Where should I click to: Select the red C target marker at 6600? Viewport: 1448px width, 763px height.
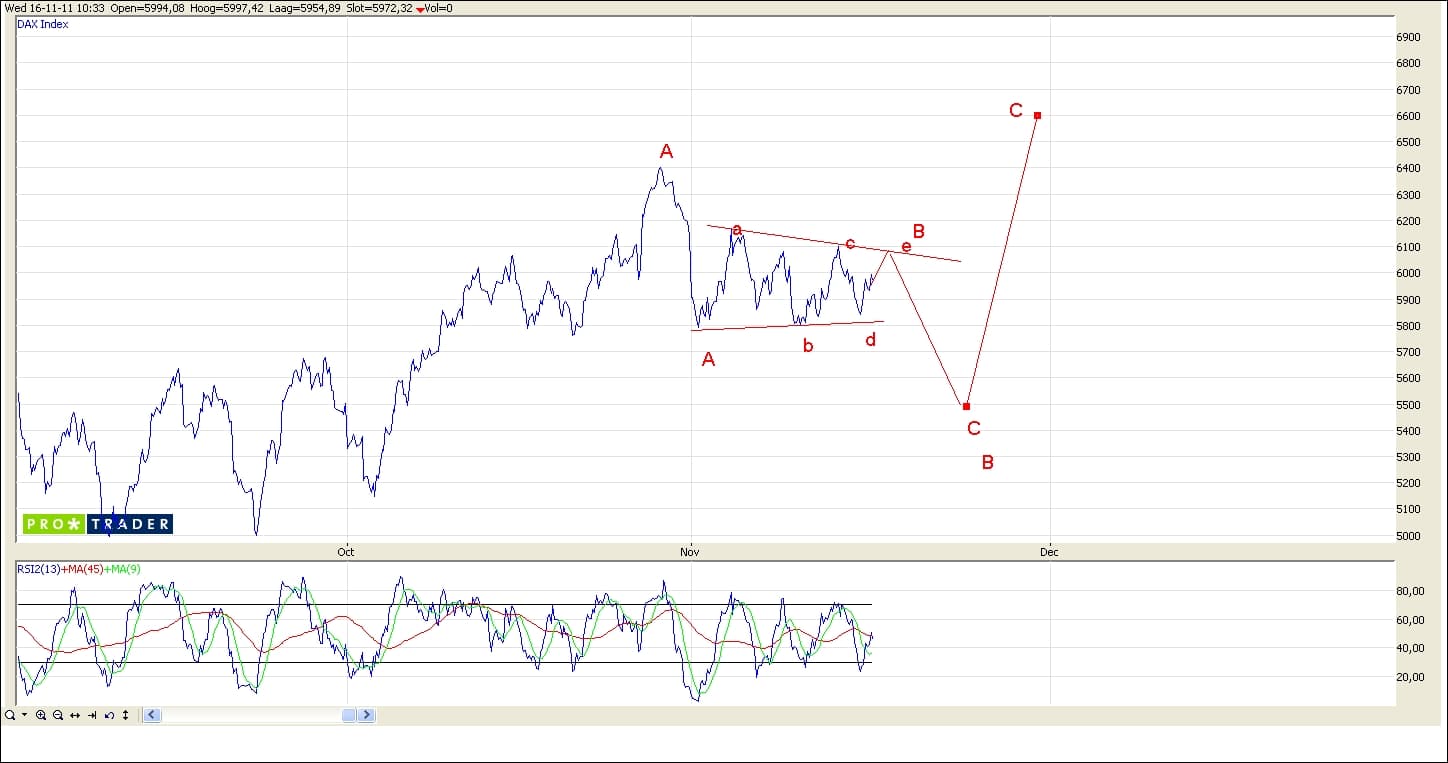[1038, 115]
